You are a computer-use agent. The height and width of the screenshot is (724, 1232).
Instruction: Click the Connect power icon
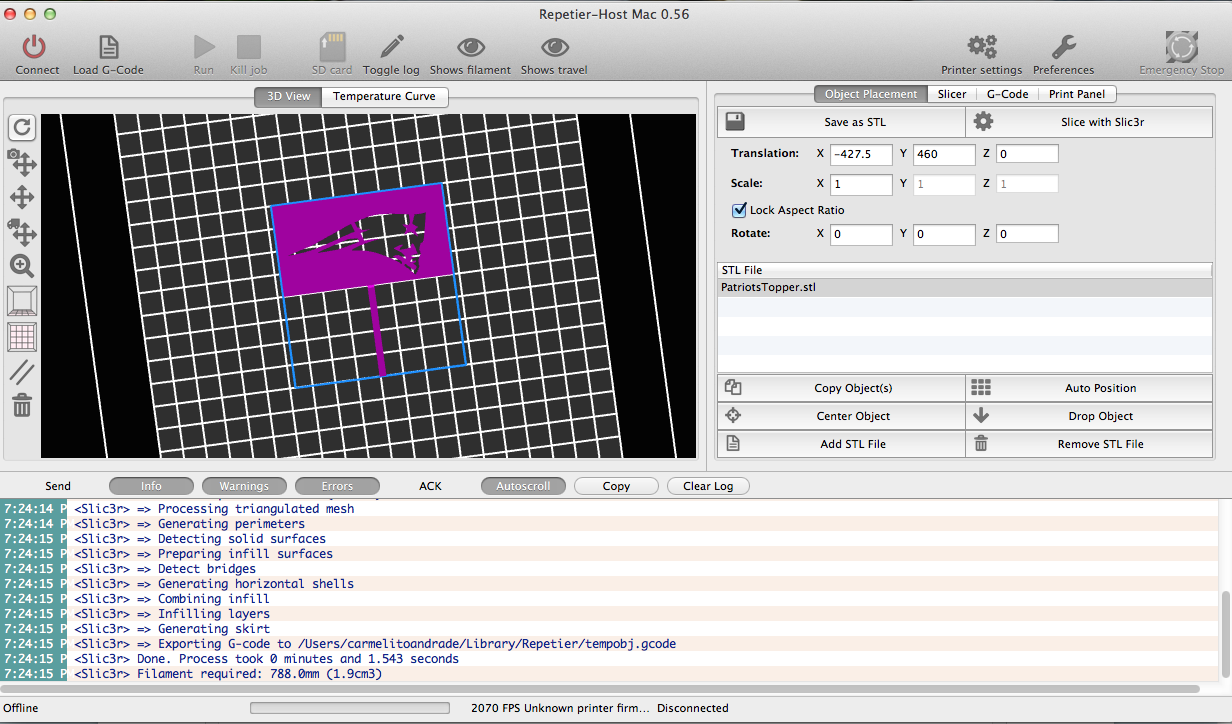click(35, 47)
